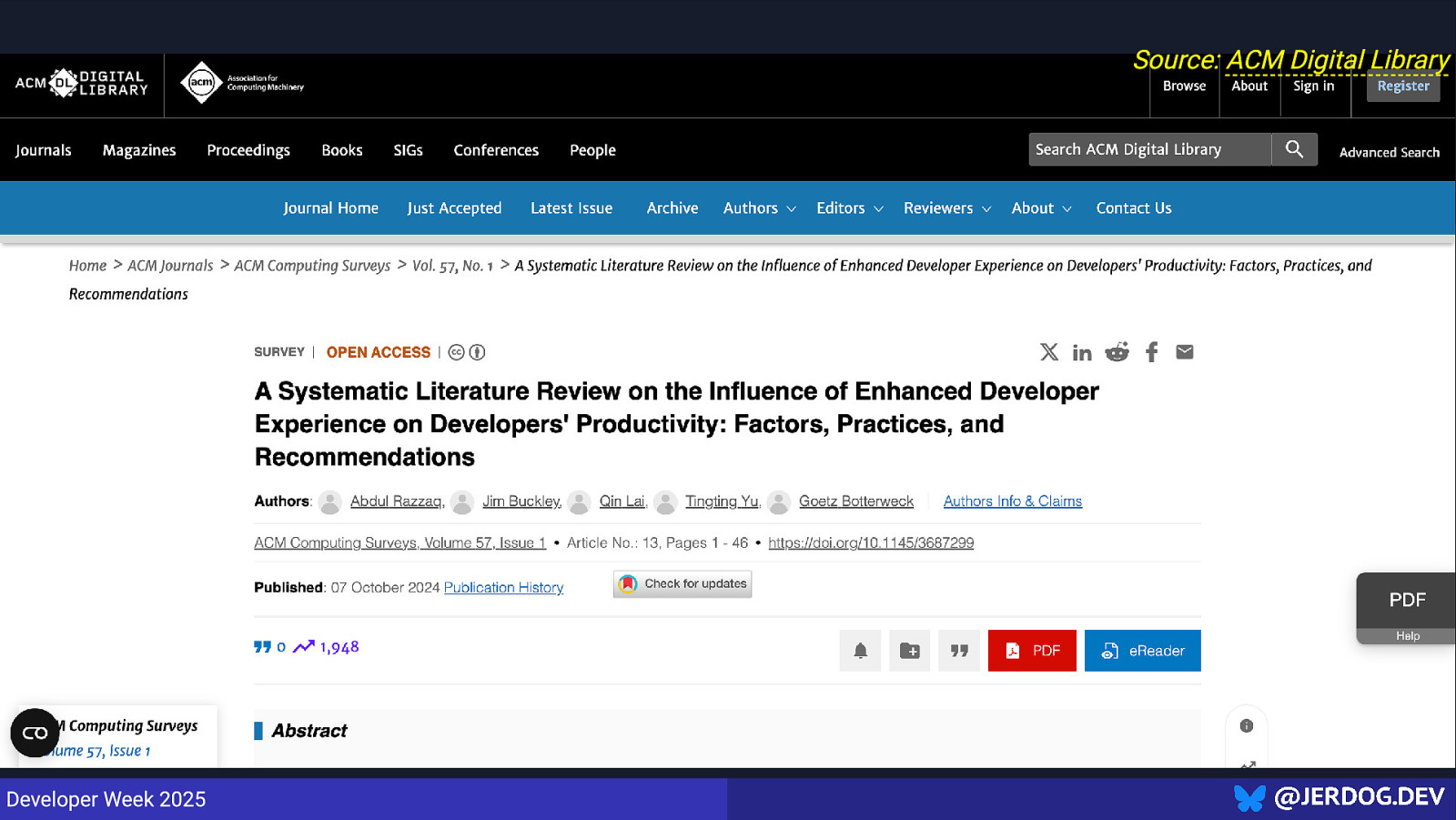
Task: Share article on Reddit
Action: coord(1117,352)
